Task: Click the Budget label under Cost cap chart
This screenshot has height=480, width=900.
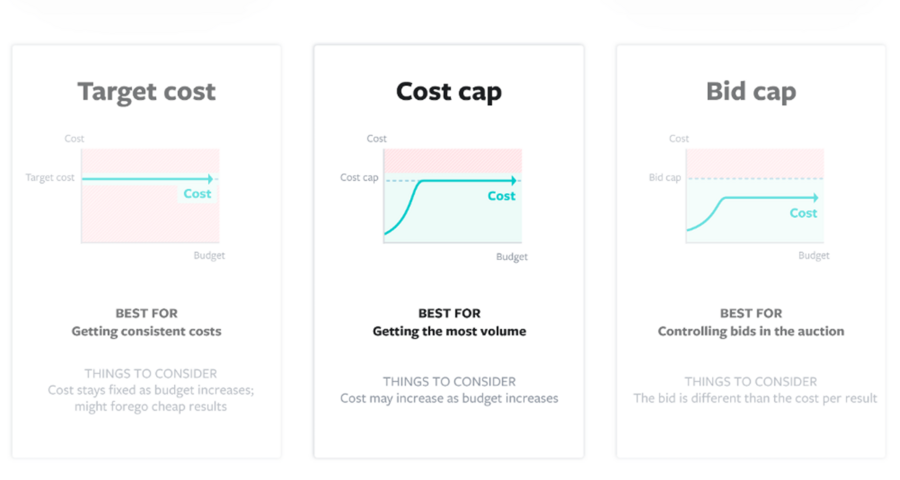Action: point(511,257)
